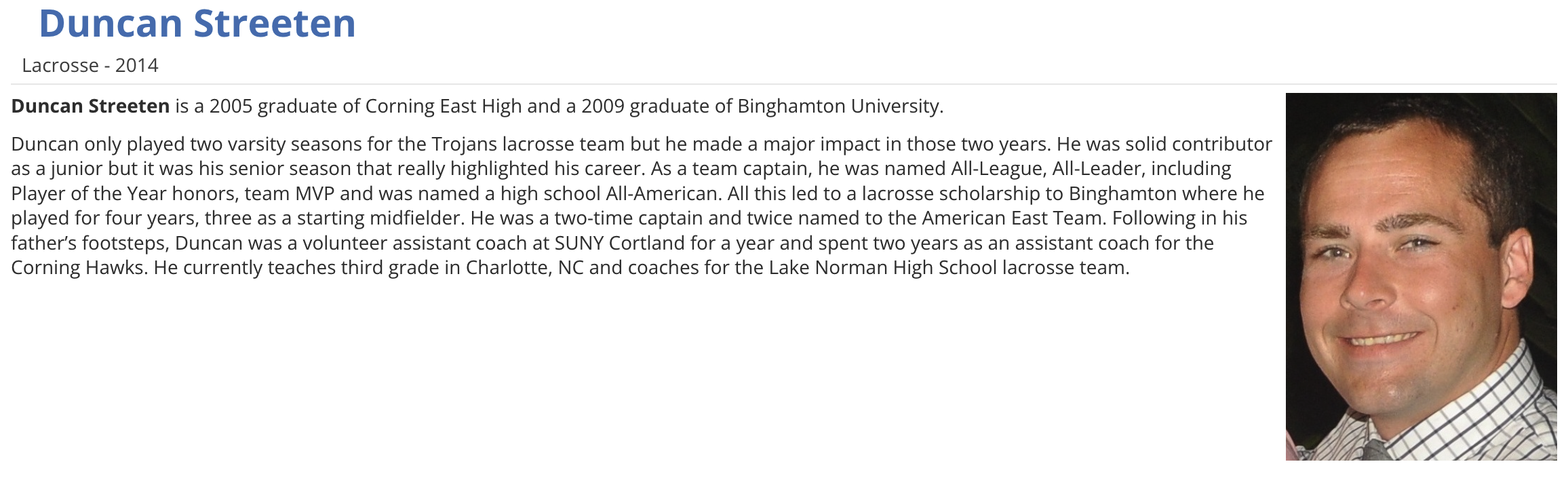1568x483 pixels.
Task: Click the divider line under the subtitle
Action: coord(783,85)
